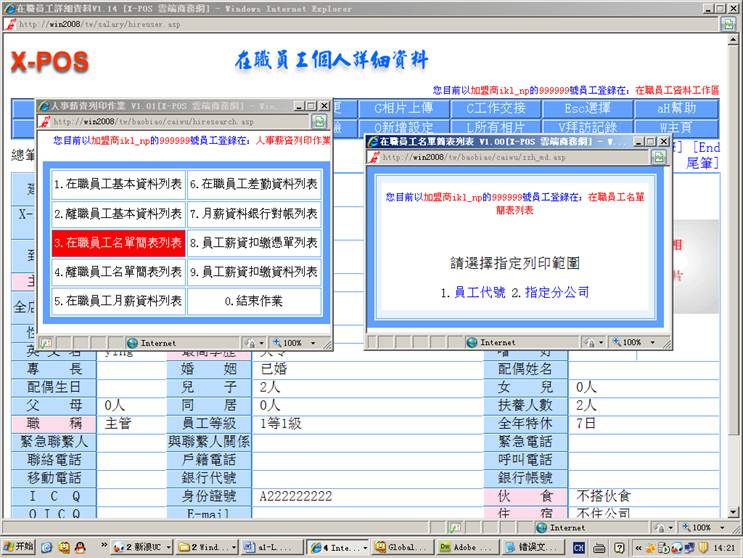Select menu item 1.在職員工基本資料列表
This screenshot has width=743, height=558.
(x=118, y=185)
